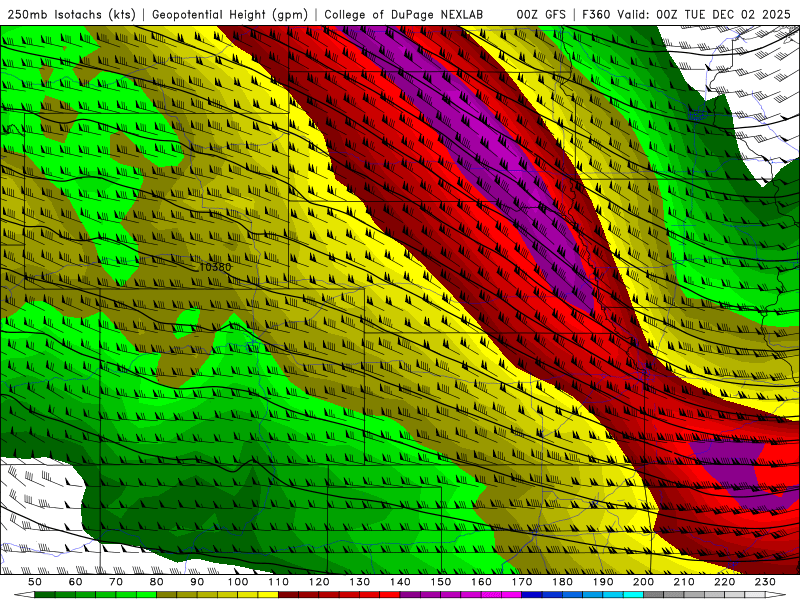The image size is (800, 600).
Task: Click the legend value '210'
Action: [685, 582]
